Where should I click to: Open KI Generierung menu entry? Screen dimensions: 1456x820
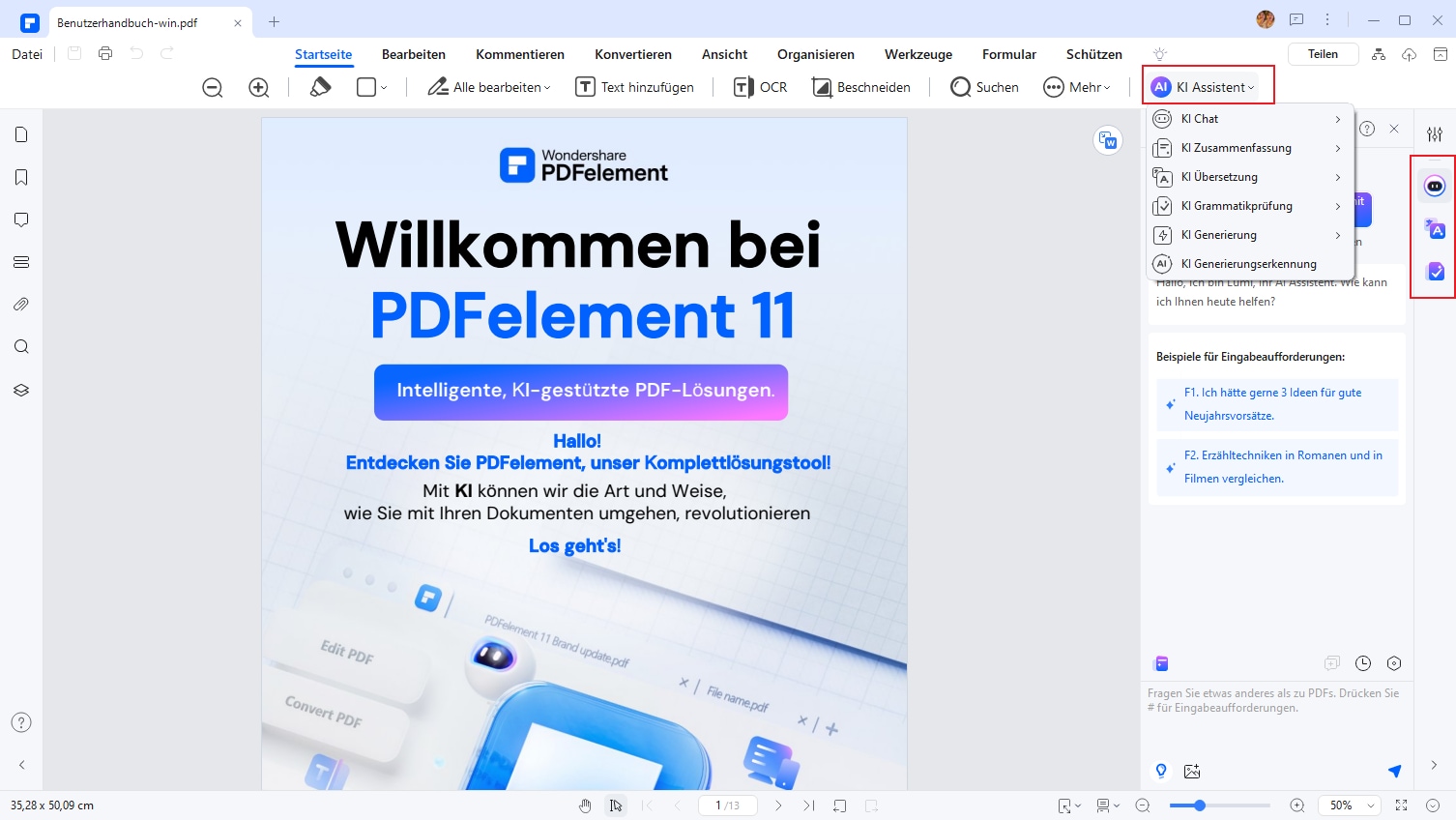(x=1250, y=235)
